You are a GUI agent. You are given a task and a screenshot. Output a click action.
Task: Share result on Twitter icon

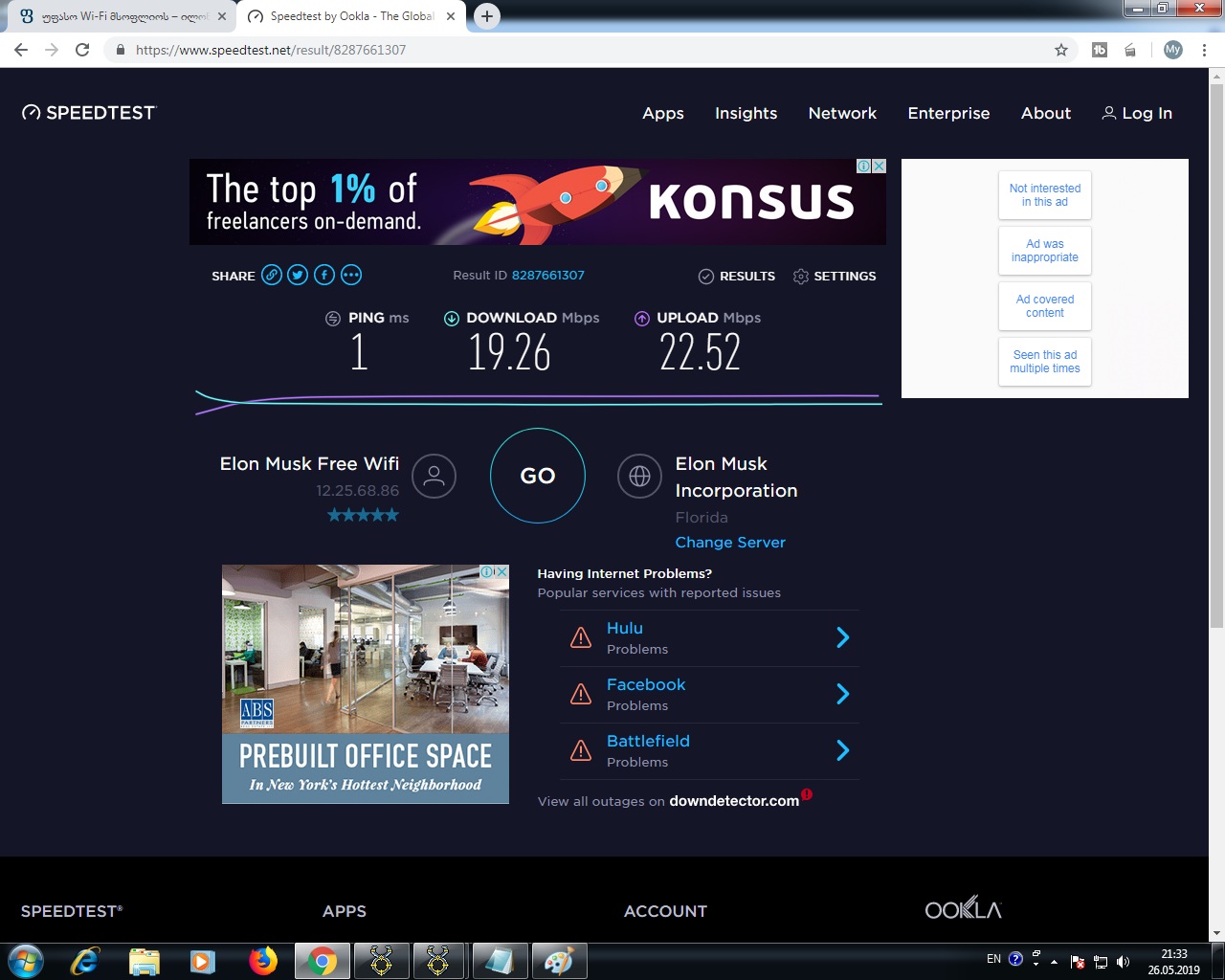[x=299, y=276]
